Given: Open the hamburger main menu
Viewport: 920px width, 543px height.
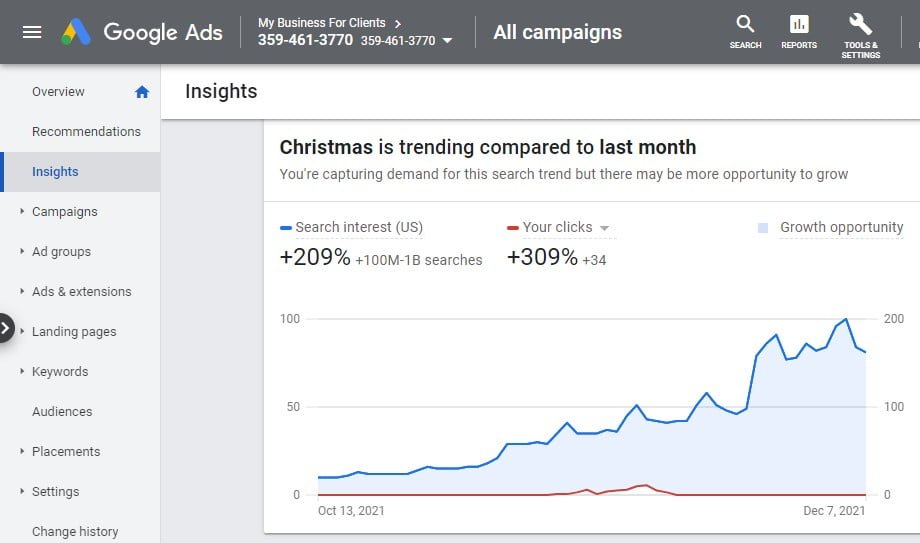Looking at the screenshot, I should tap(32, 32).
